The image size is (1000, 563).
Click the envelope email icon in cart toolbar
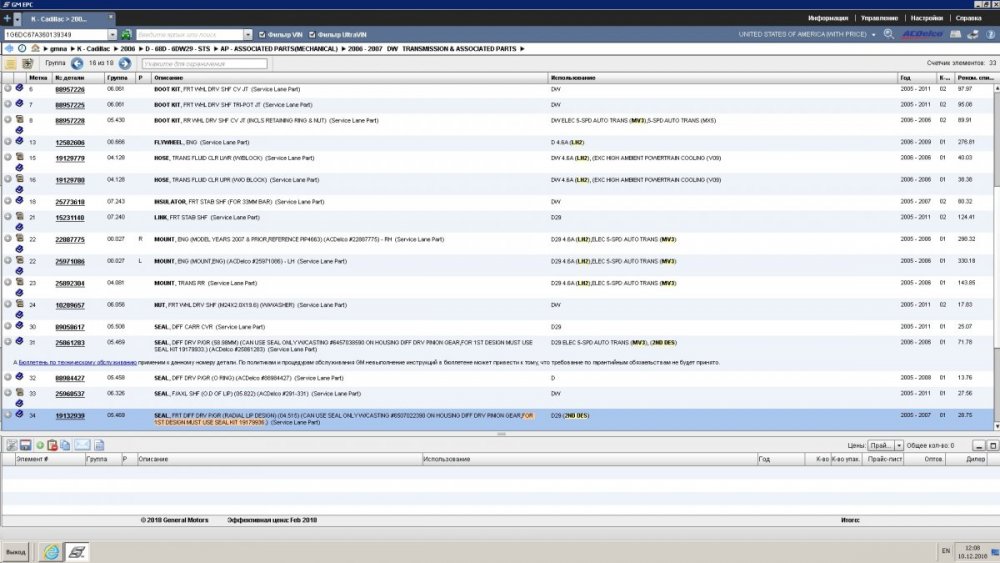83,444
